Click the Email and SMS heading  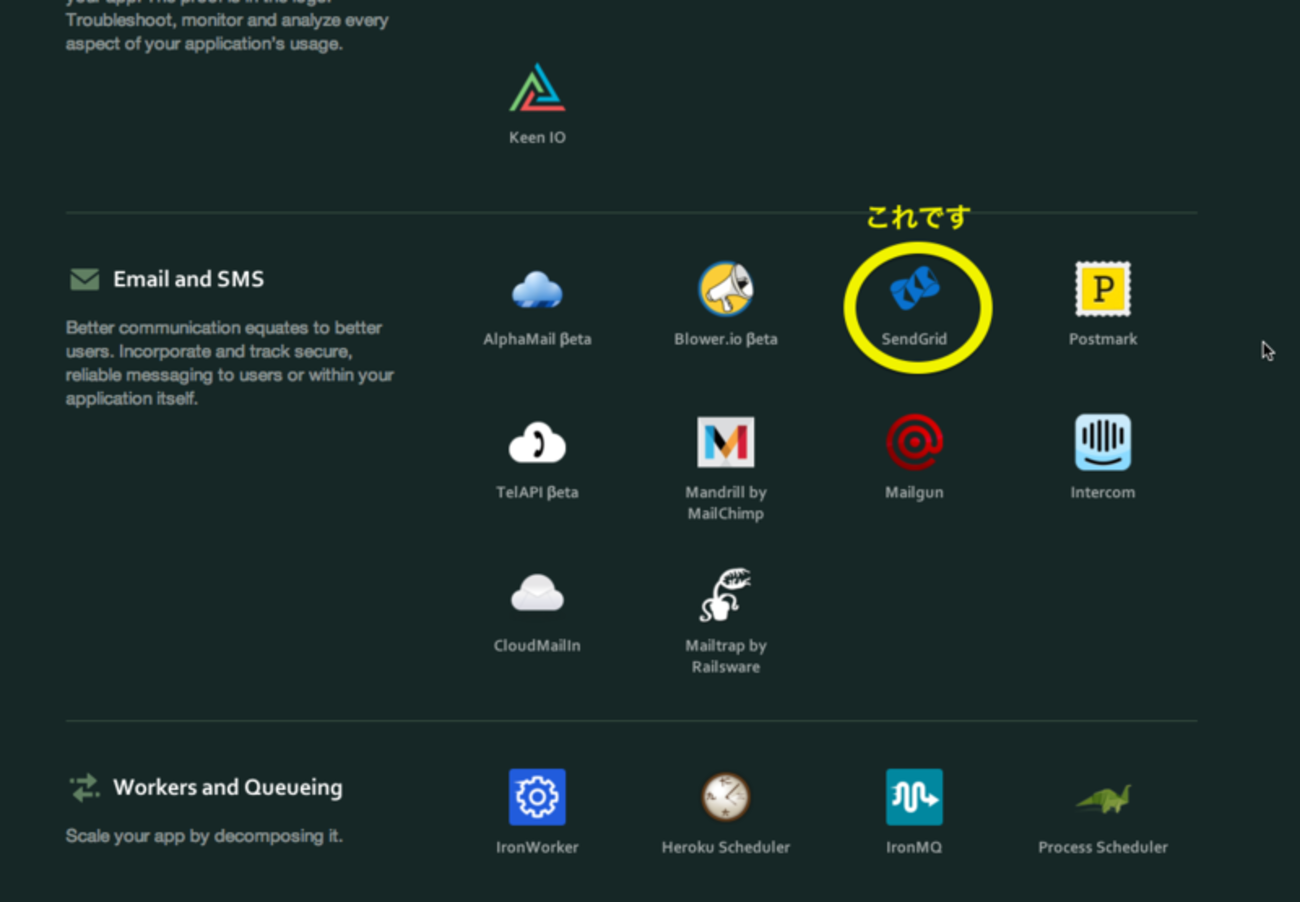click(x=188, y=279)
